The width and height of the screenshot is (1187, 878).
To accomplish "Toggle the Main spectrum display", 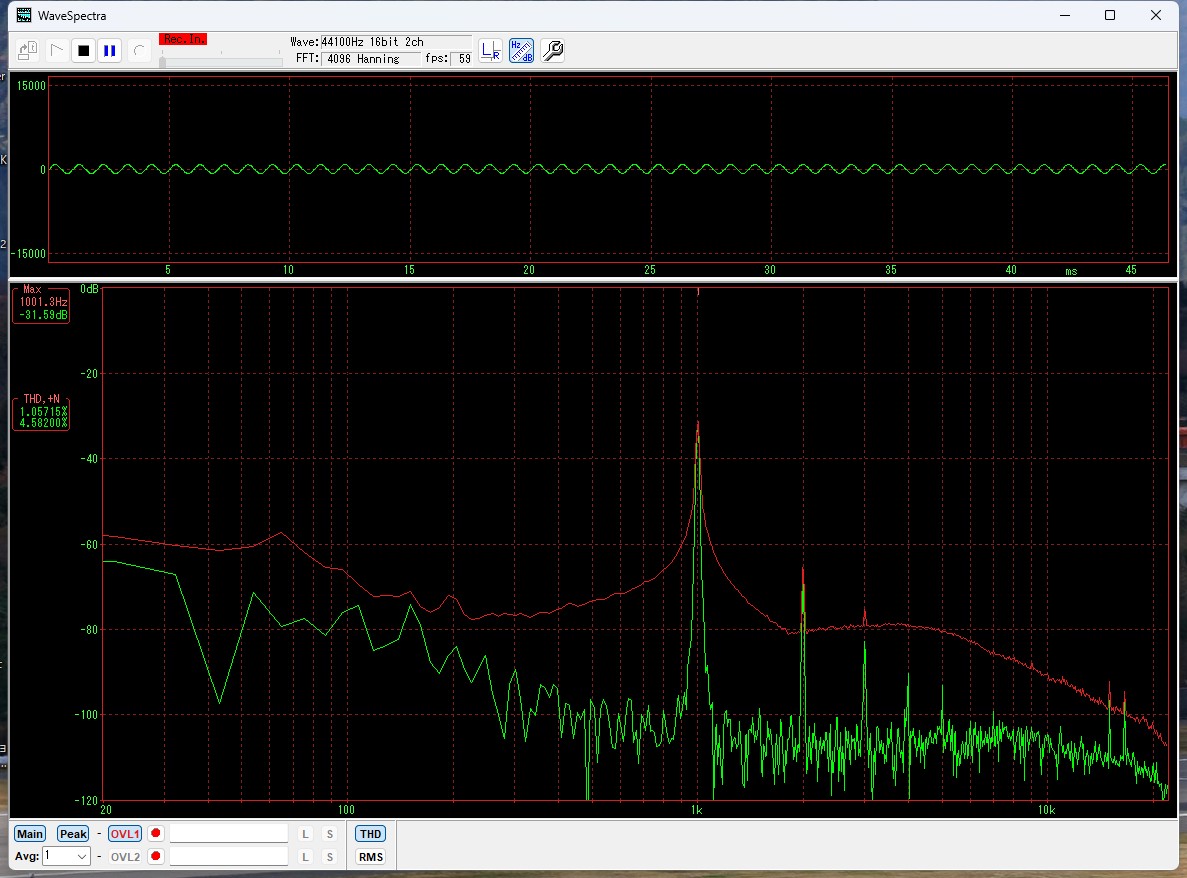I will 30,834.
